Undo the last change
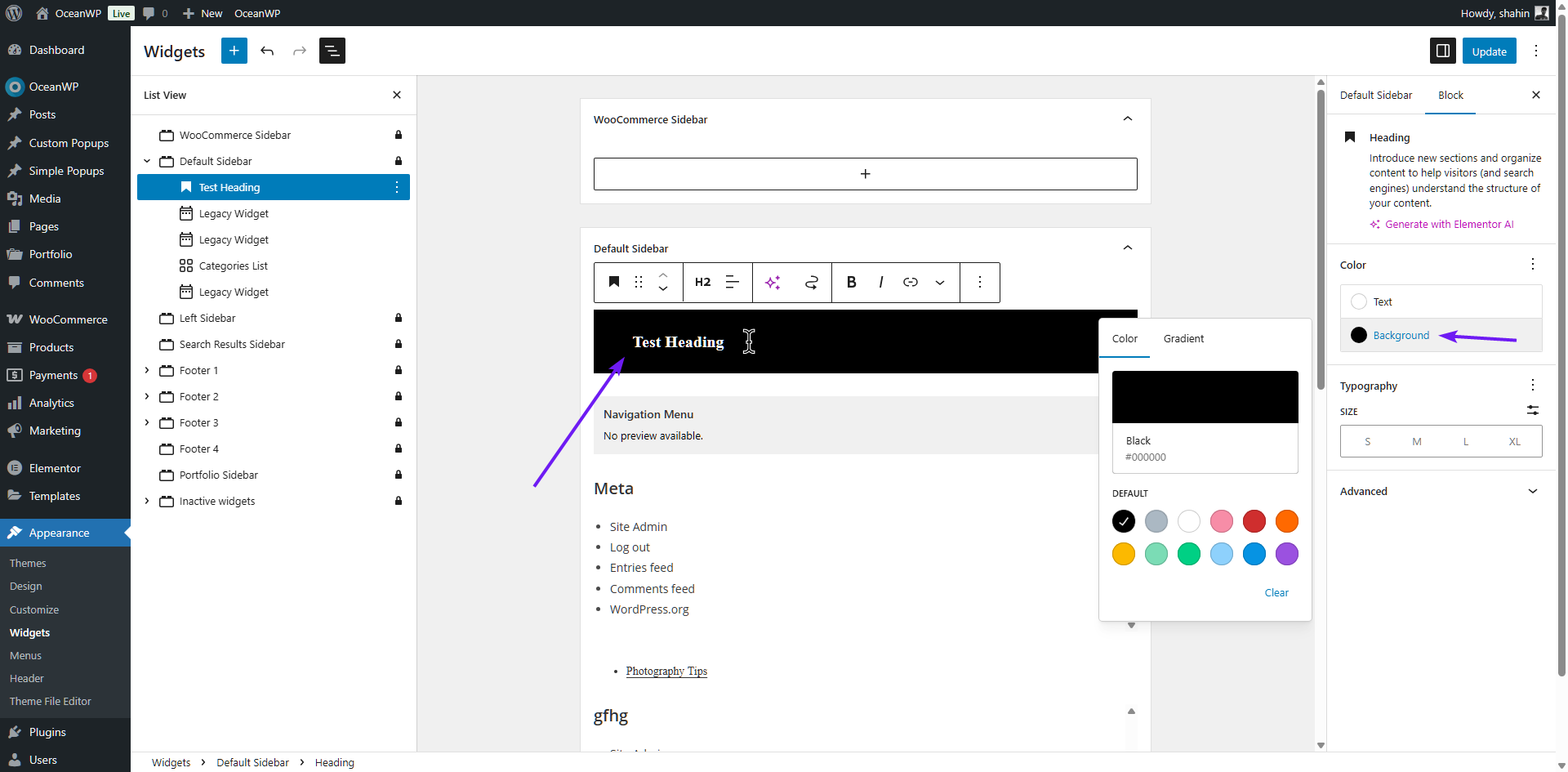Image resolution: width=1568 pixels, height=772 pixels. click(x=267, y=51)
